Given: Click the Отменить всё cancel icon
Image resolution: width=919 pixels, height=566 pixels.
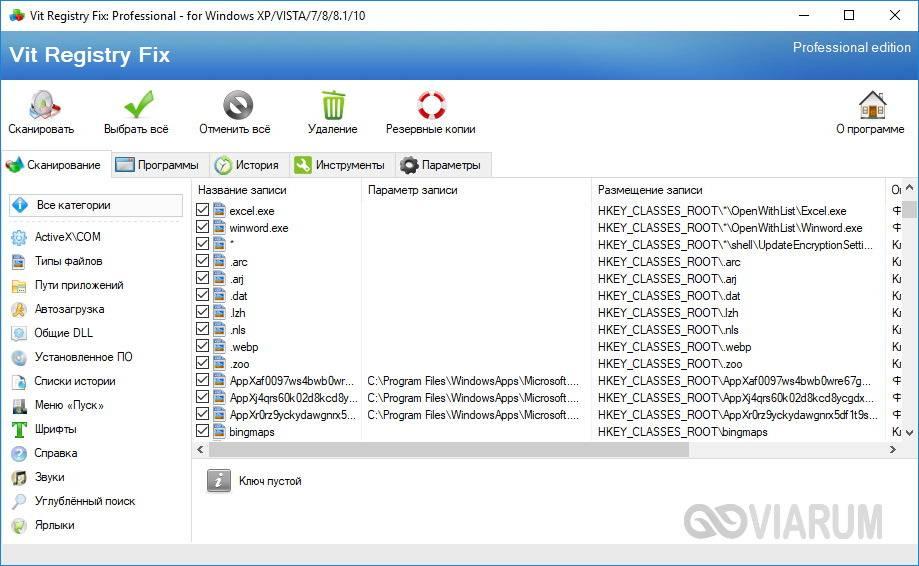Looking at the screenshot, I should click(237, 105).
